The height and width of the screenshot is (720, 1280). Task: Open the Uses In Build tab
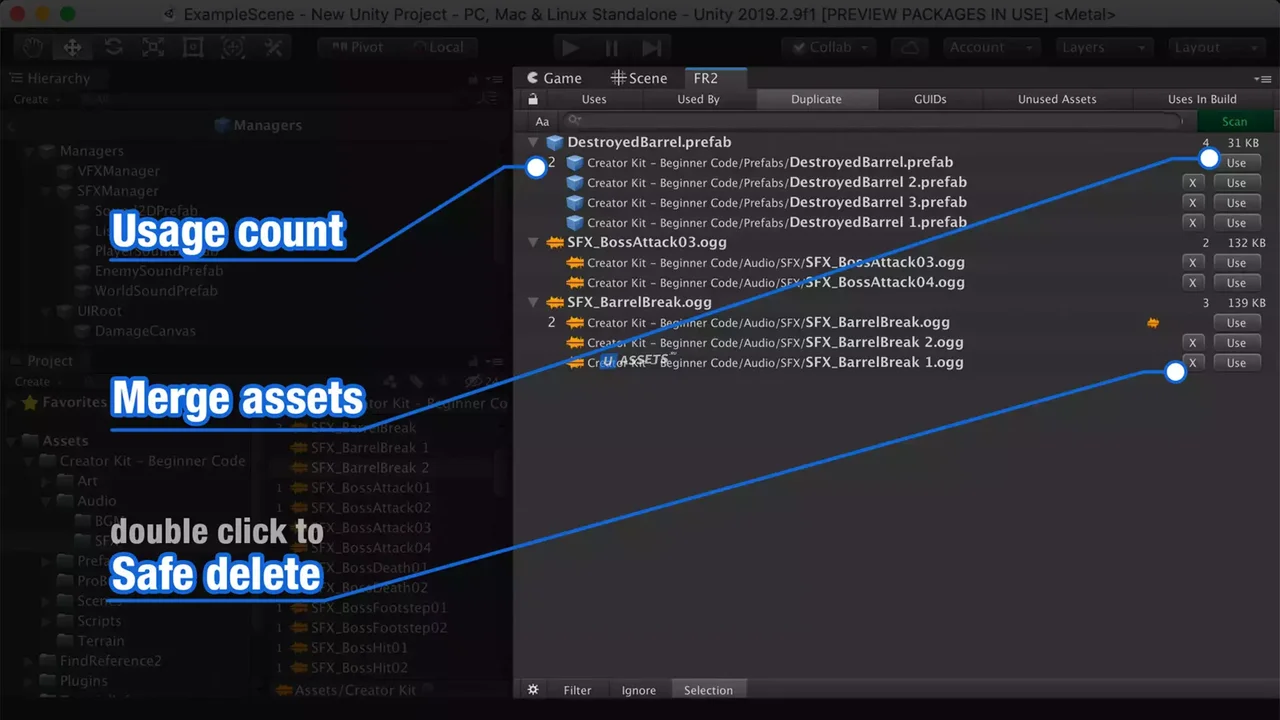coord(1202,99)
